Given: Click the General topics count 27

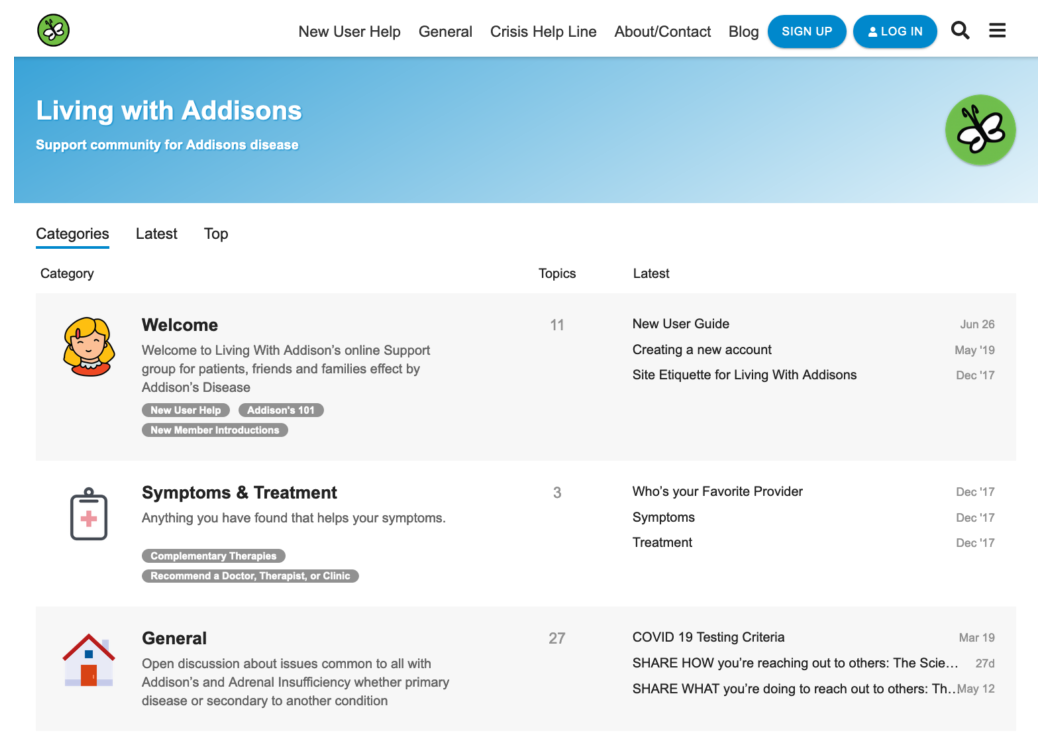Looking at the screenshot, I should [x=557, y=638].
